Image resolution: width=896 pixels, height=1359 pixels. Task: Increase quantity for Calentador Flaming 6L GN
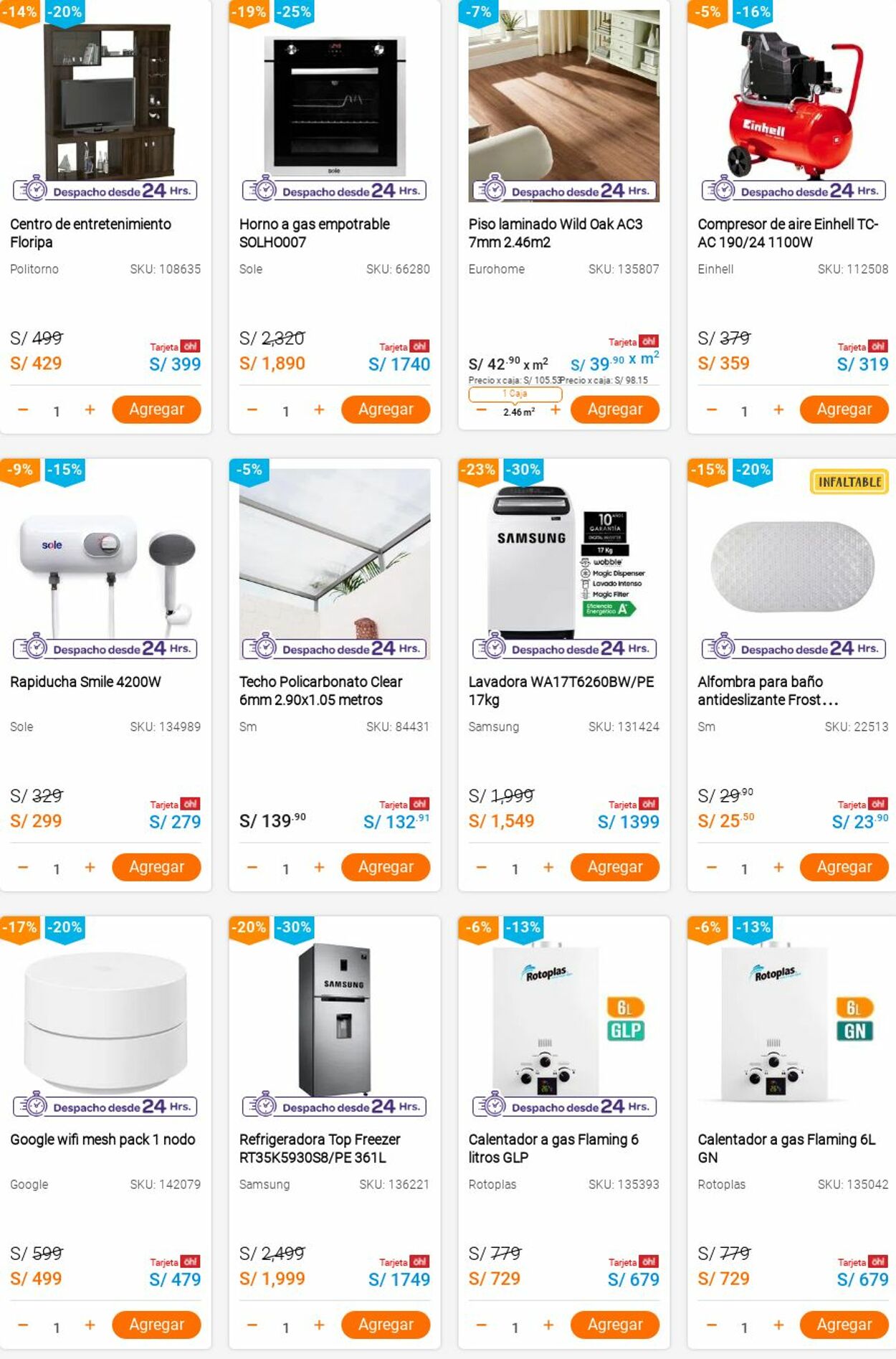[x=778, y=1325]
